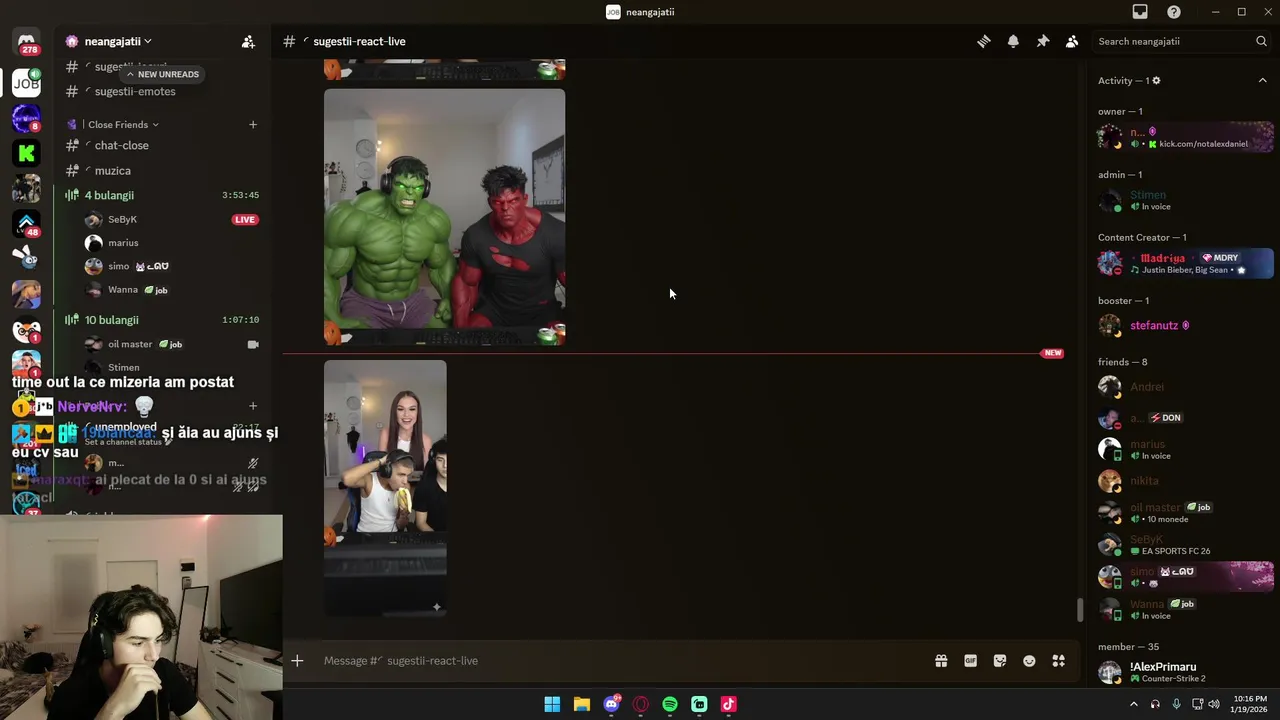Open the apps launcher icon in message bar
The height and width of the screenshot is (720, 1280).
click(1058, 661)
